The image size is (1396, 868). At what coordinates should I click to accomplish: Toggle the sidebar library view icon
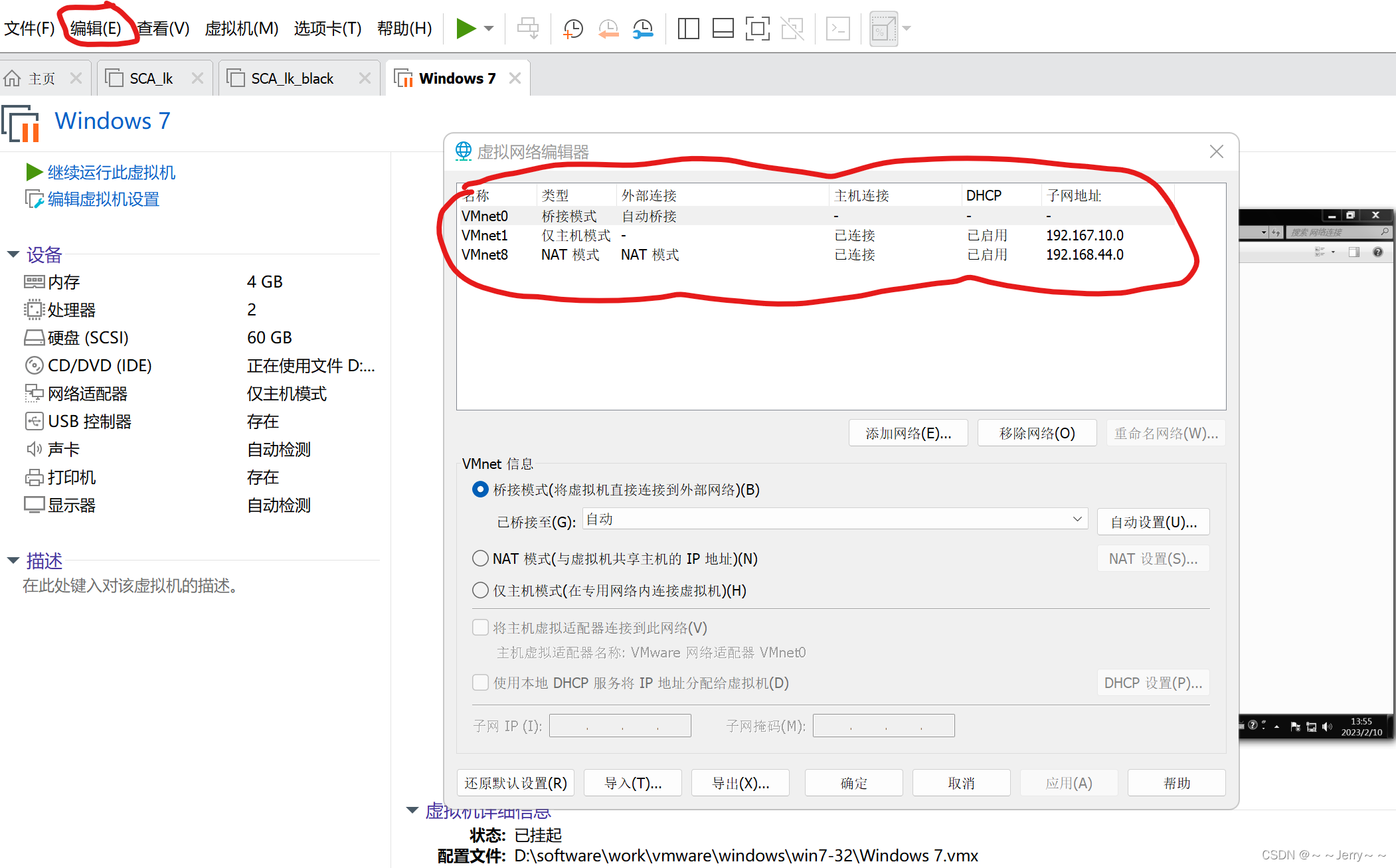tap(688, 29)
